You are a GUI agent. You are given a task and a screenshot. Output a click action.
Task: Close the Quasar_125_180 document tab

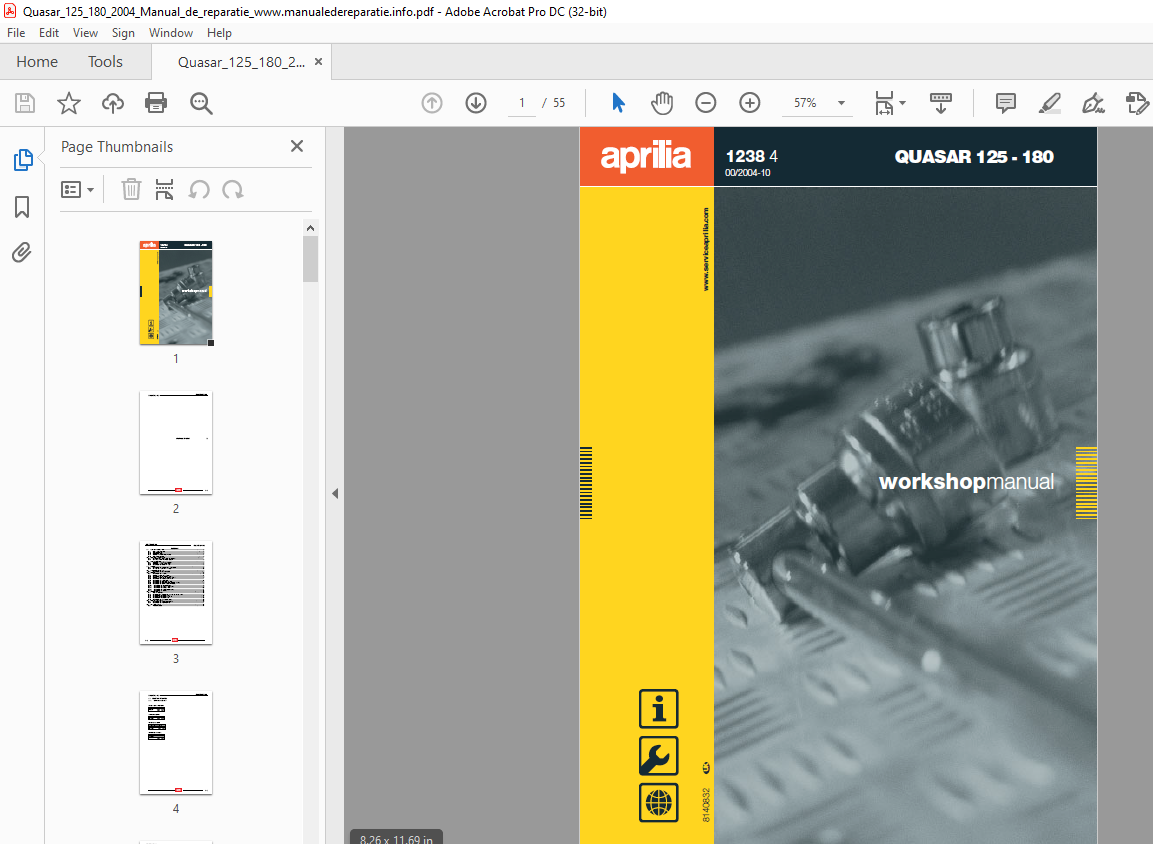click(x=318, y=62)
